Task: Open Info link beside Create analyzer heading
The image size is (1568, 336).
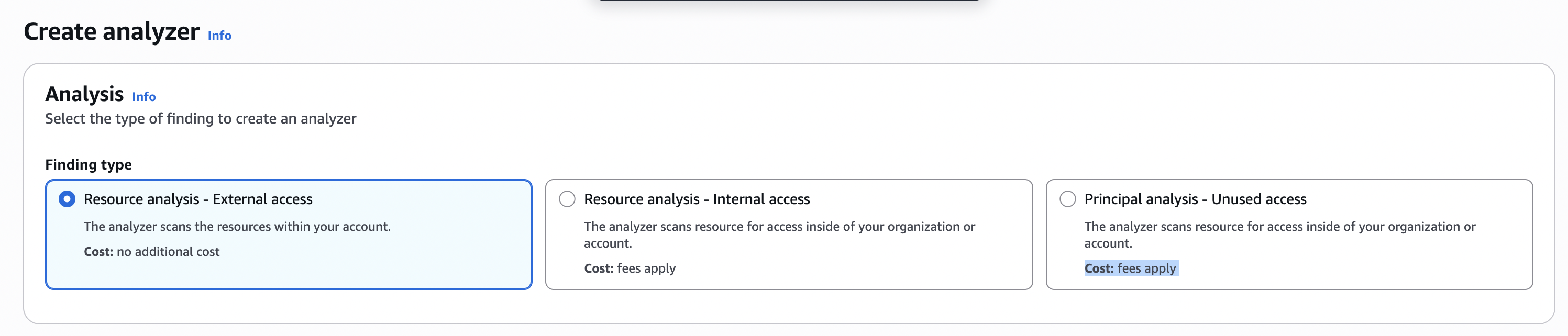Action: click(219, 35)
